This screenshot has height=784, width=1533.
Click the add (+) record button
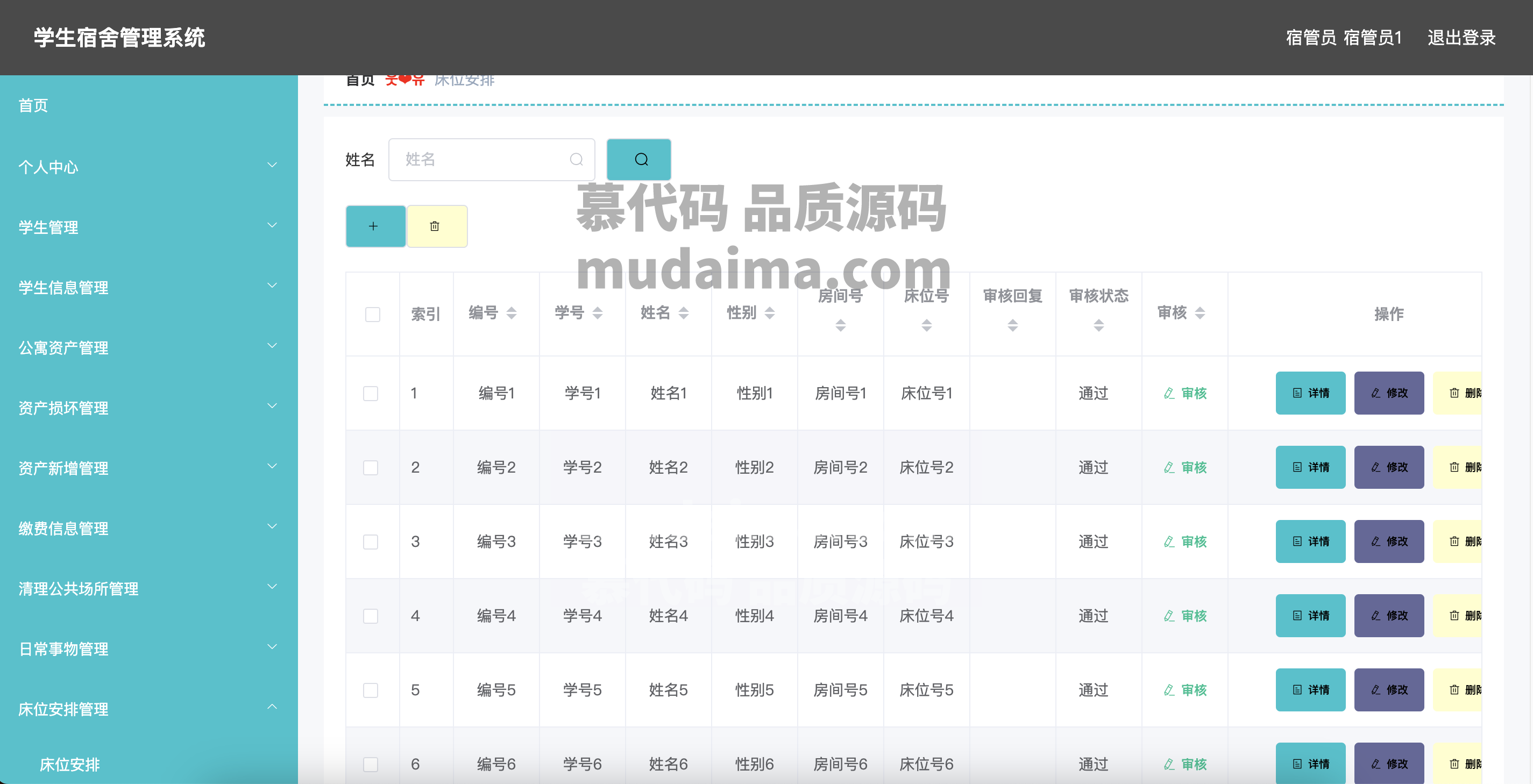[x=375, y=226]
